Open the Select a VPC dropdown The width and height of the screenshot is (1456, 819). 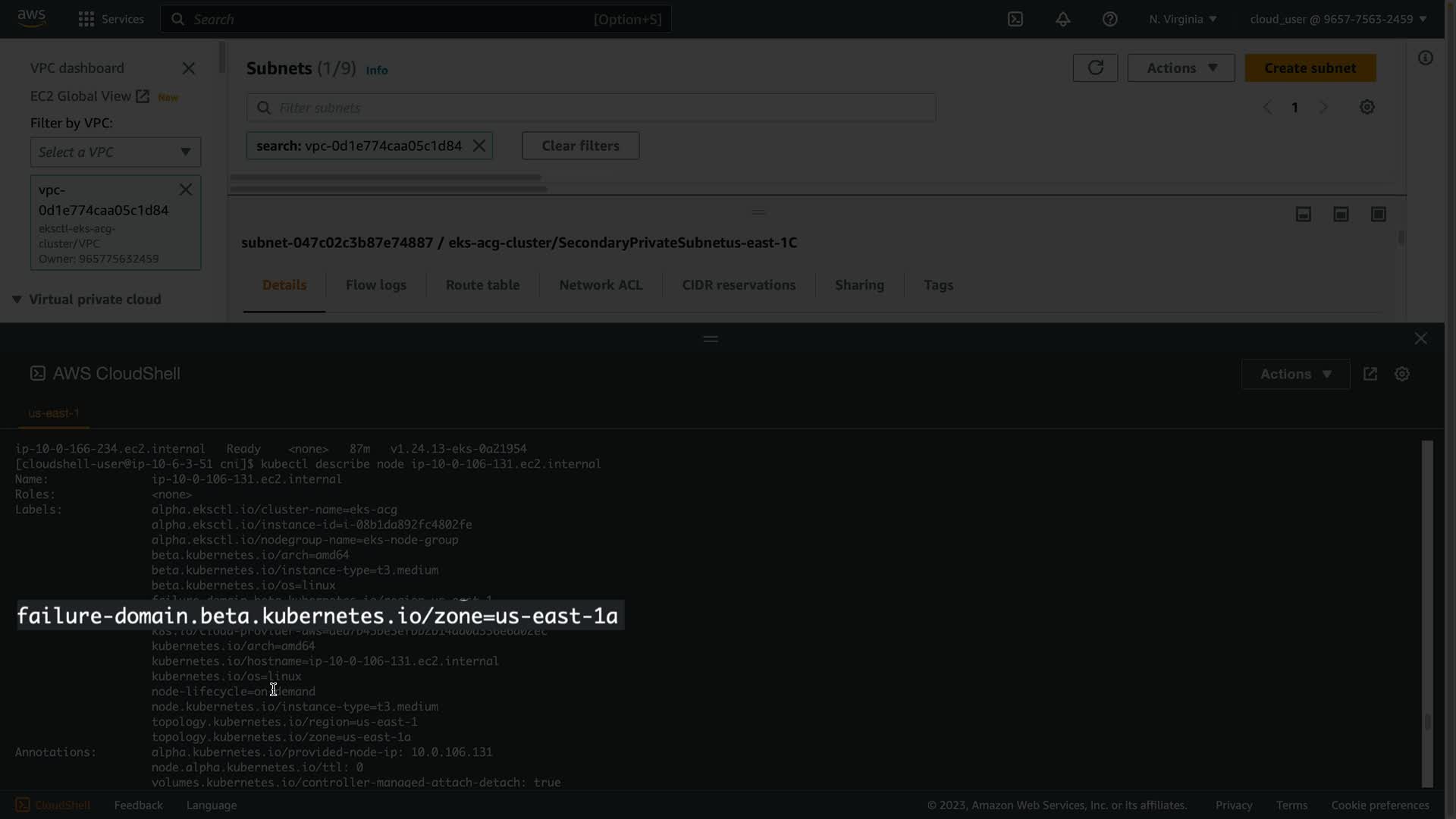click(115, 152)
